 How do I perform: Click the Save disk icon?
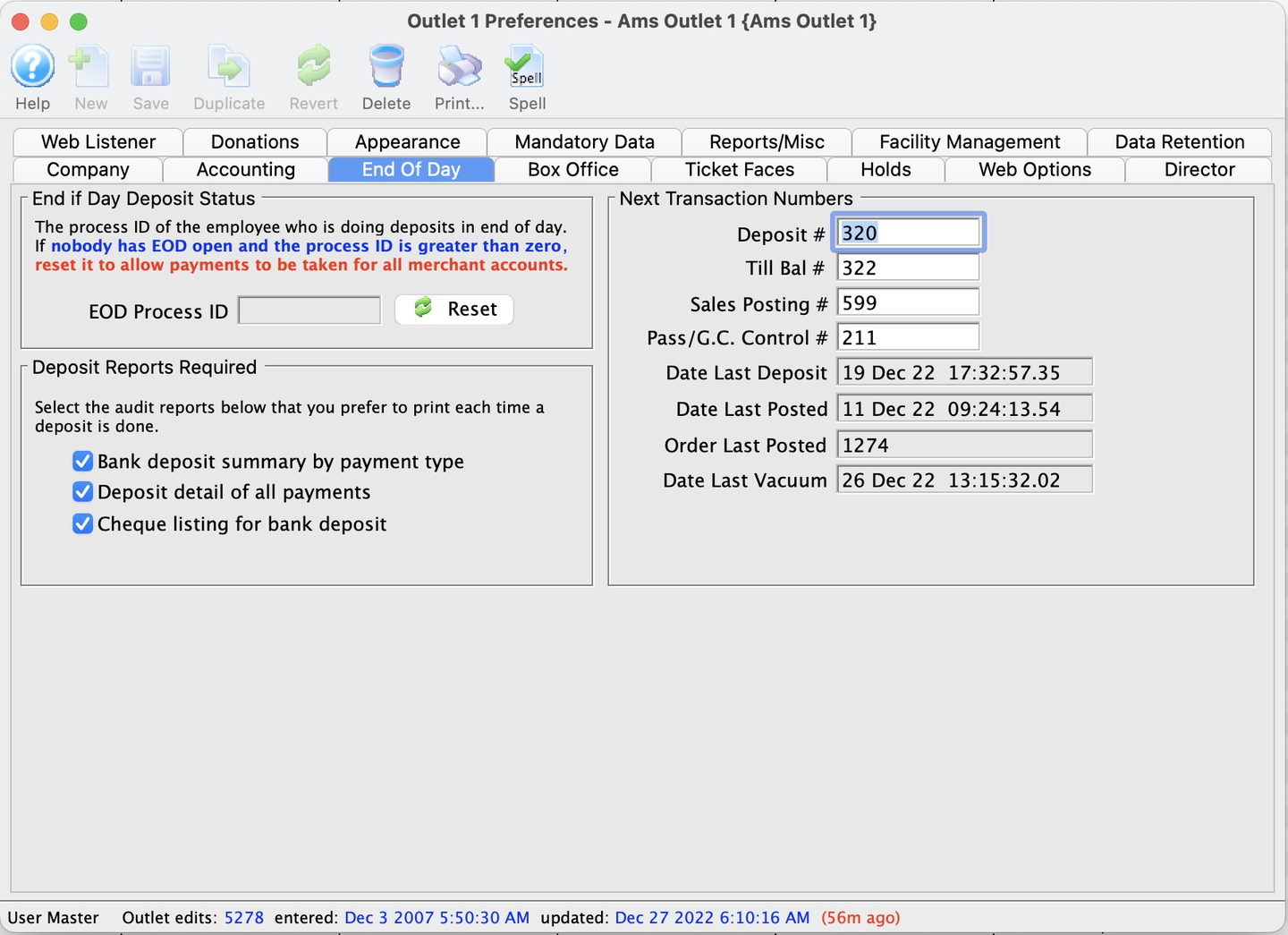pos(150,67)
